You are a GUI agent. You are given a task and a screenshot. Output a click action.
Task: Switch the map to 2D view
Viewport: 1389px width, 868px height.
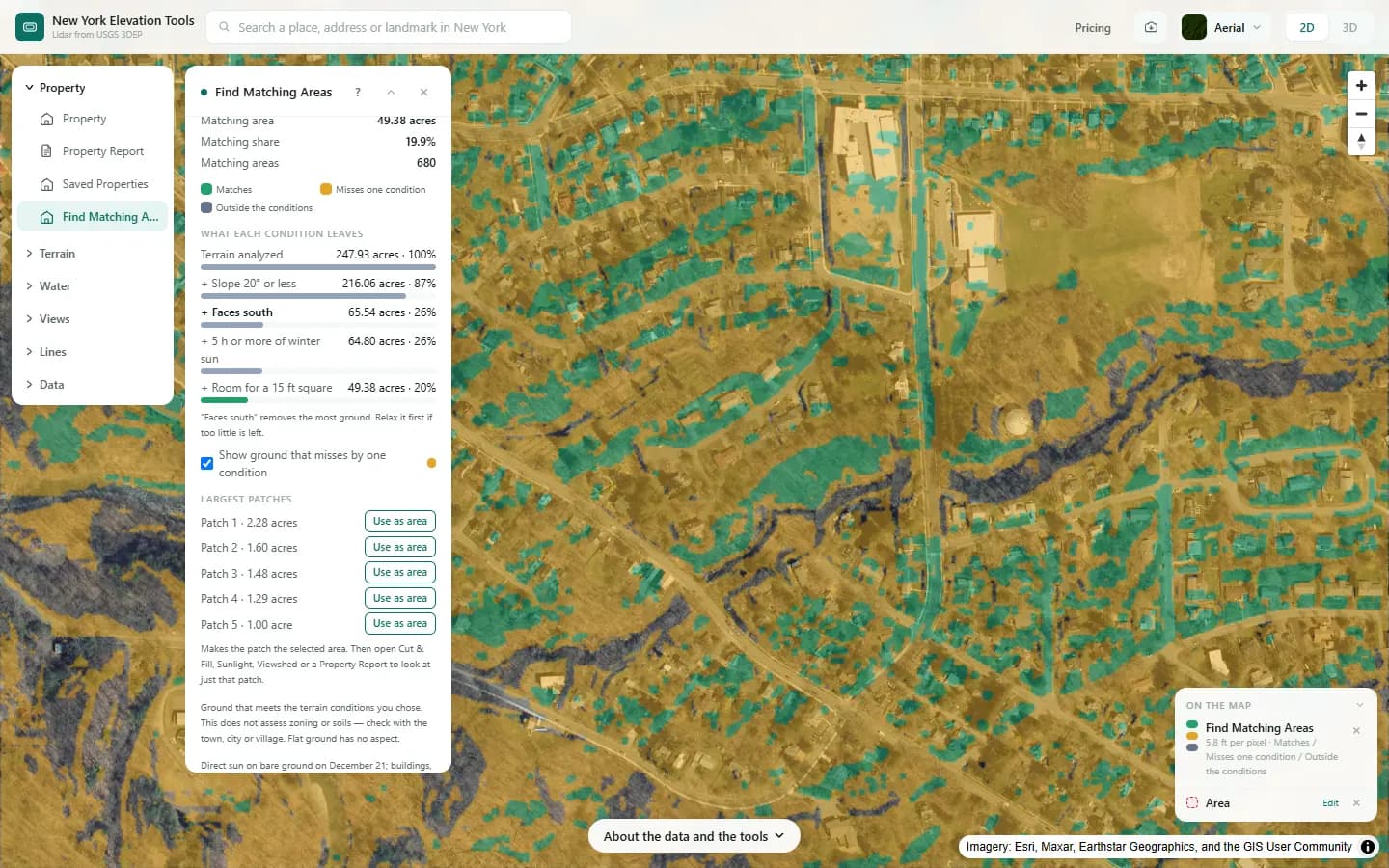click(1307, 28)
